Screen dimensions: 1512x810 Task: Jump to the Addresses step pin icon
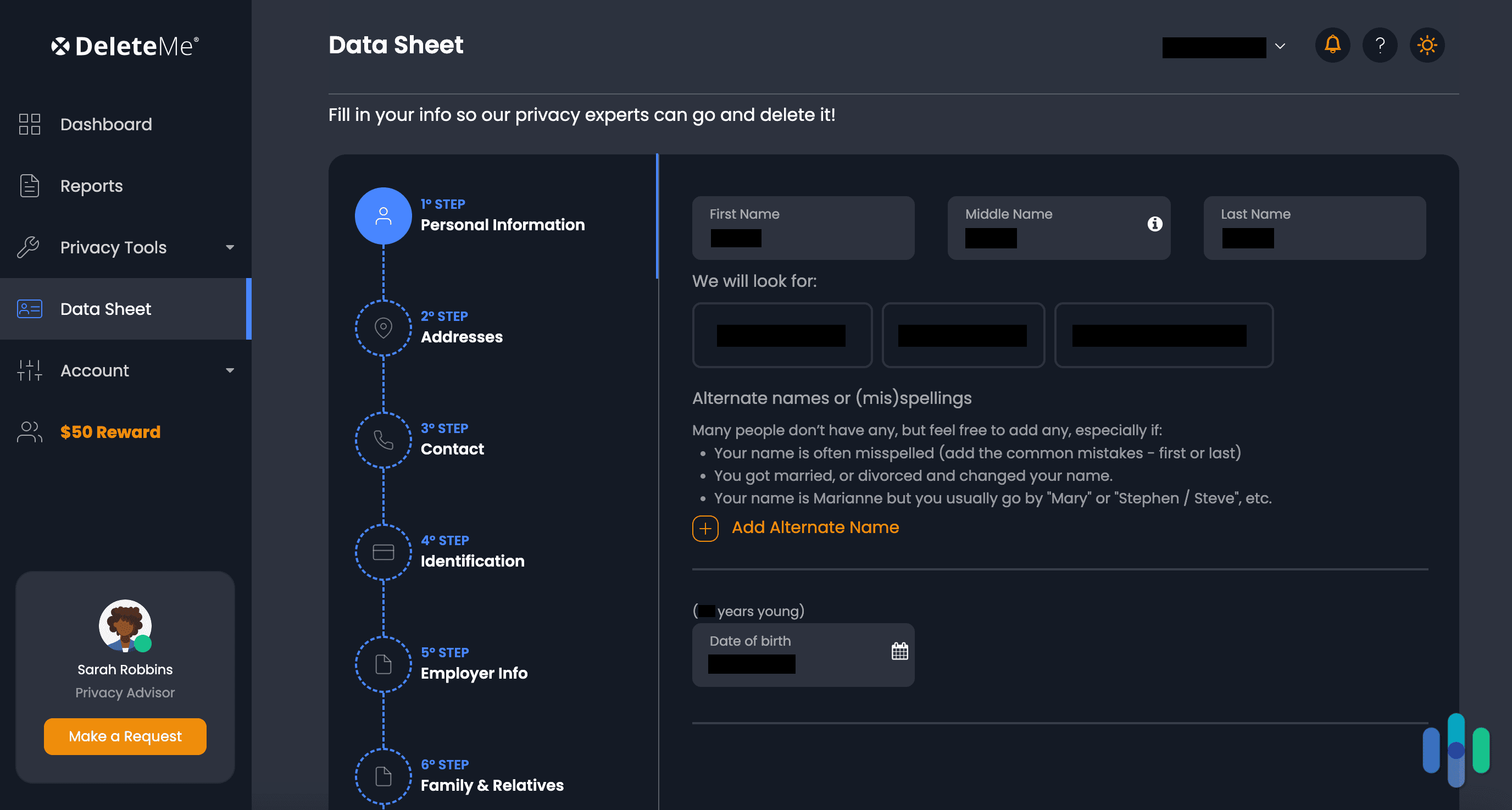383,328
